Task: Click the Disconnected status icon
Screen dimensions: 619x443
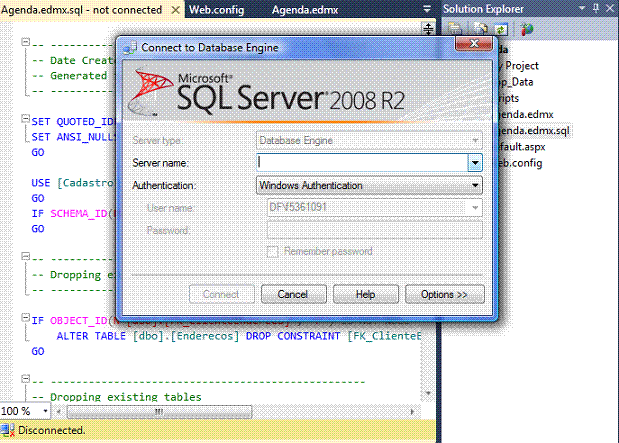Action: 8,430
